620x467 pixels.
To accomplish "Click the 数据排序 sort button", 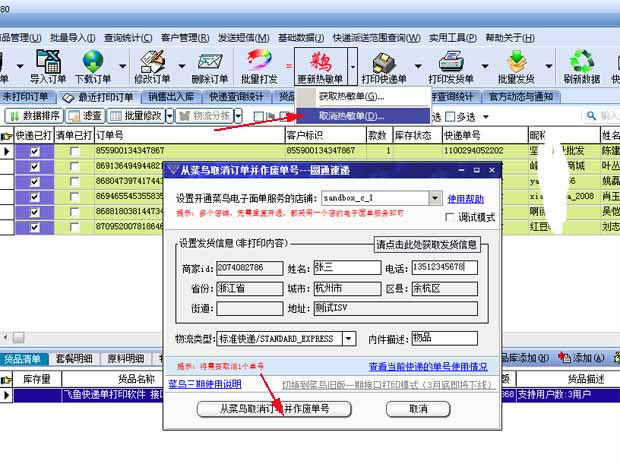I will point(34,116).
